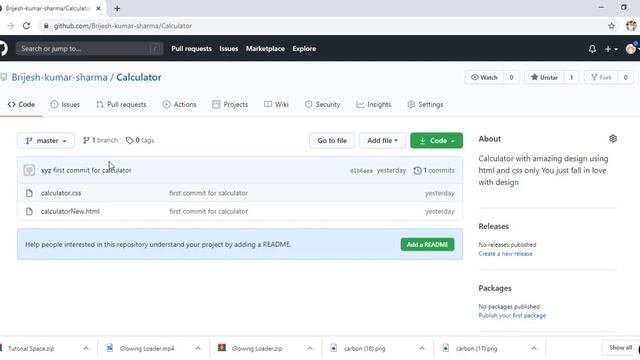
Task: Open commit history with the clock icon
Action: pyautogui.click(x=417, y=171)
